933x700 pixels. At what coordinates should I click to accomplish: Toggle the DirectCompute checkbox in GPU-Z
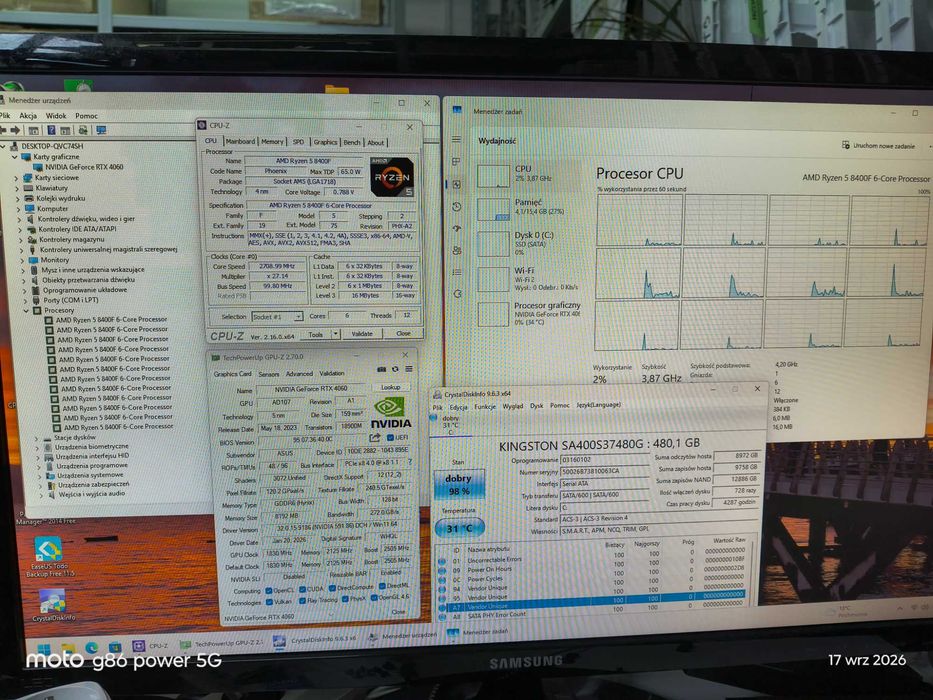[x=332, y=588]
